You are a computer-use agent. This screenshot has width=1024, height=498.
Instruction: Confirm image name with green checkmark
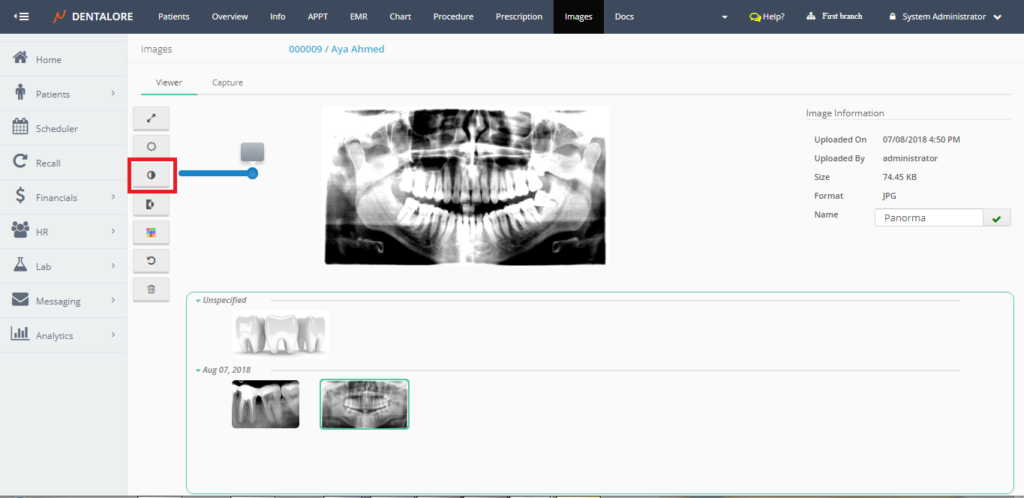click(996, 218)
